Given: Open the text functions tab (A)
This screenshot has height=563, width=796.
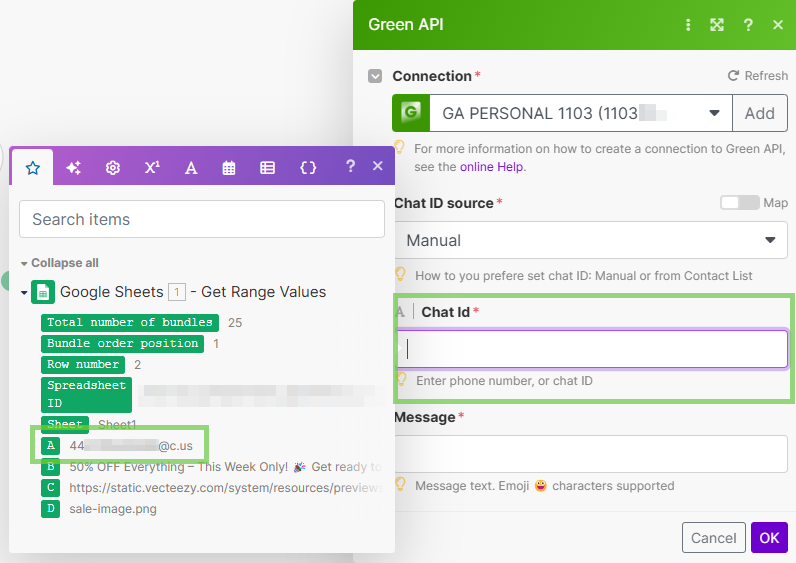Looking at the screenshot, I should pos(190,168).
